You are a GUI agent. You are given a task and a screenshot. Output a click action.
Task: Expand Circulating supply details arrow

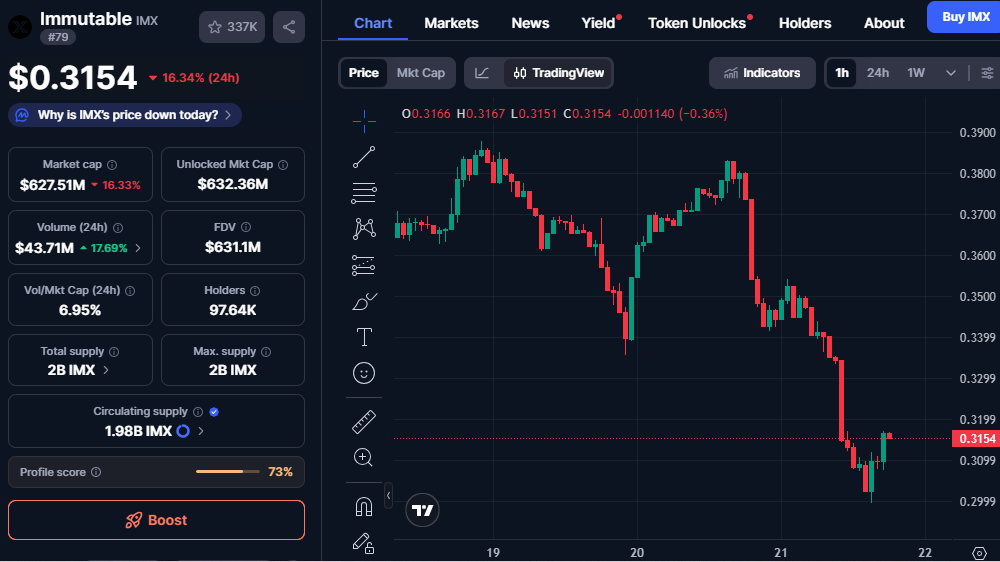(x=201, y=431)
